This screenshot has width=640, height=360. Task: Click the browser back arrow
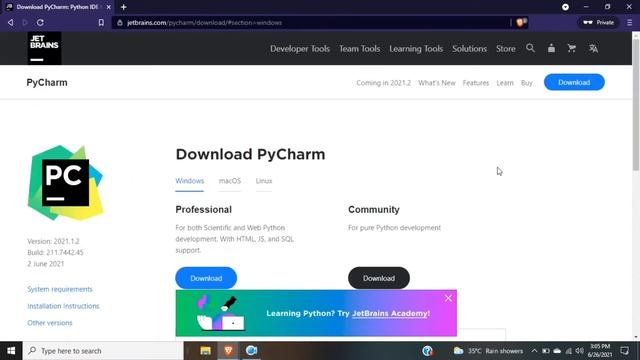pyautogui.click(x=11, y=22)
